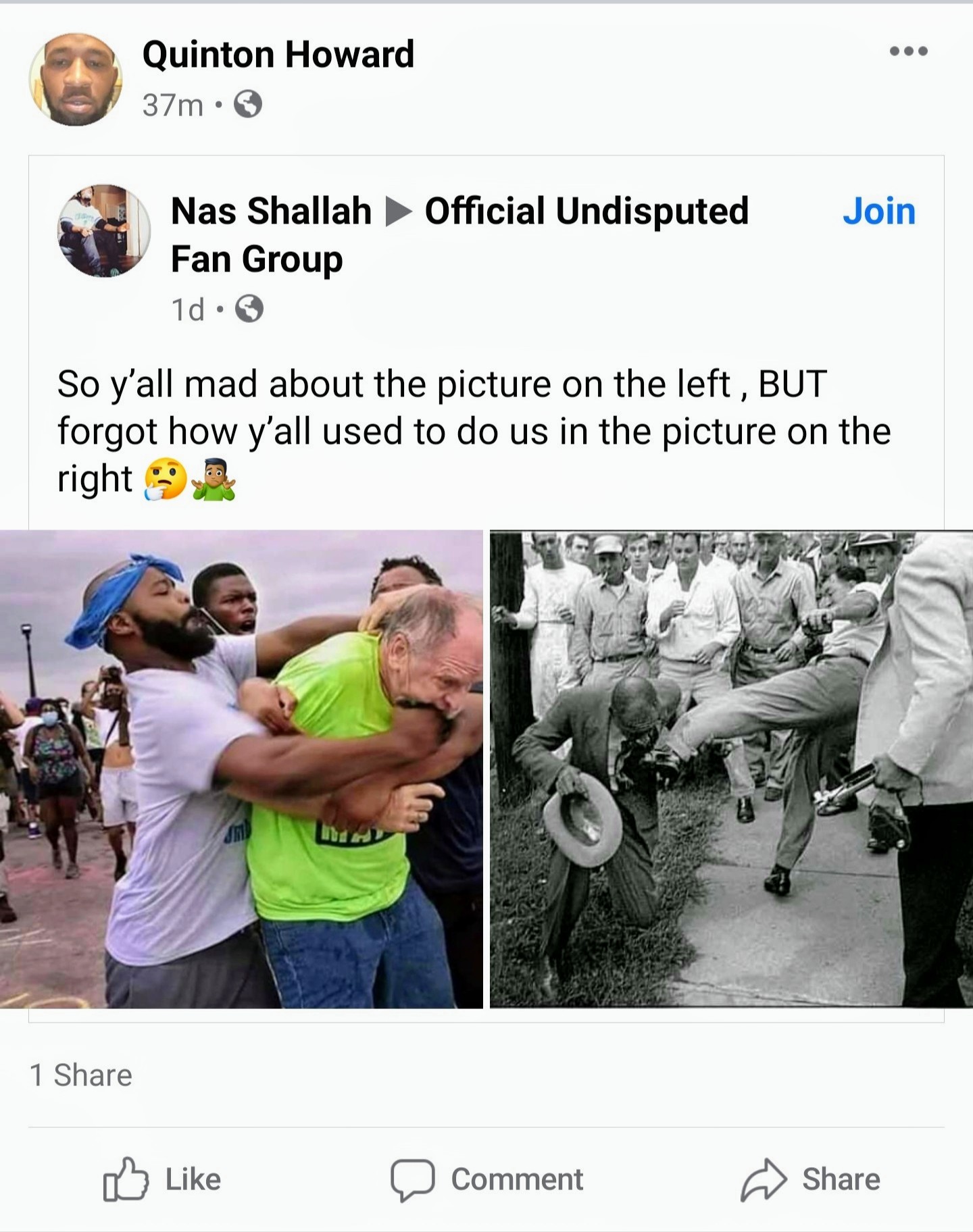Open Nas Shallah's profile name link

(x=271, y=211)
